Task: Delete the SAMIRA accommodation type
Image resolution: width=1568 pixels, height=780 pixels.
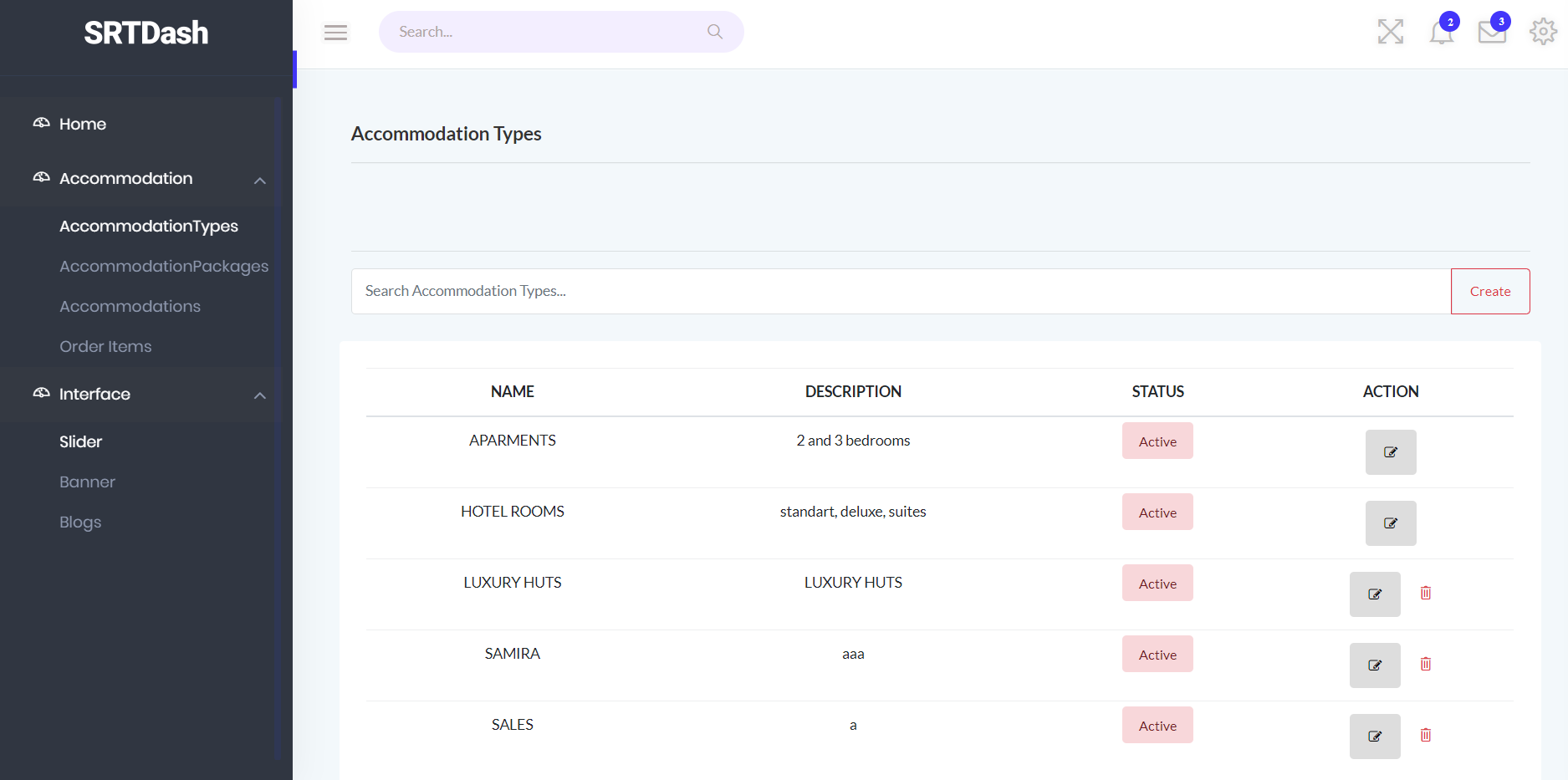Action: (1426, 664)
